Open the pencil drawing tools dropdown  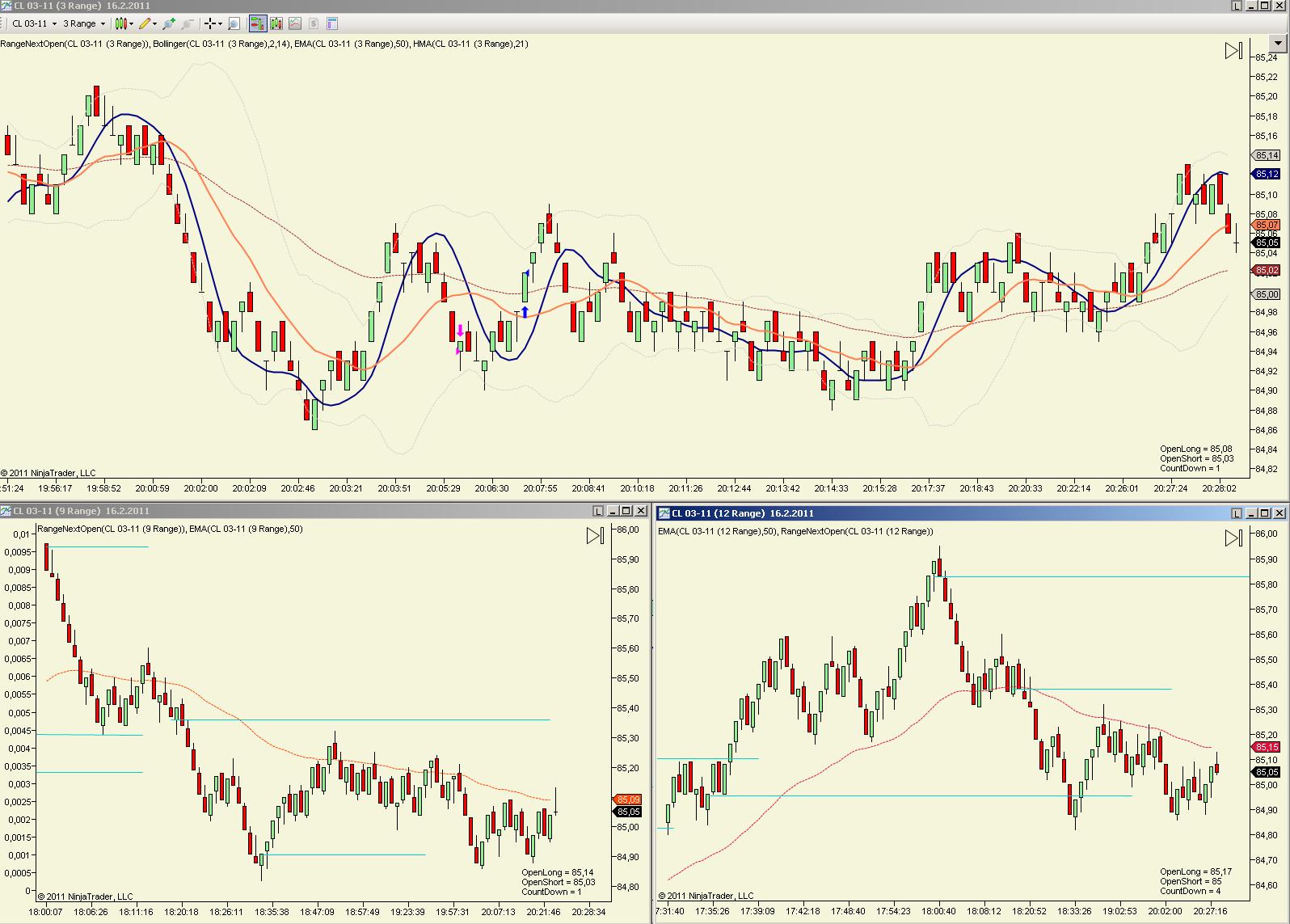(x=146, y=23)
